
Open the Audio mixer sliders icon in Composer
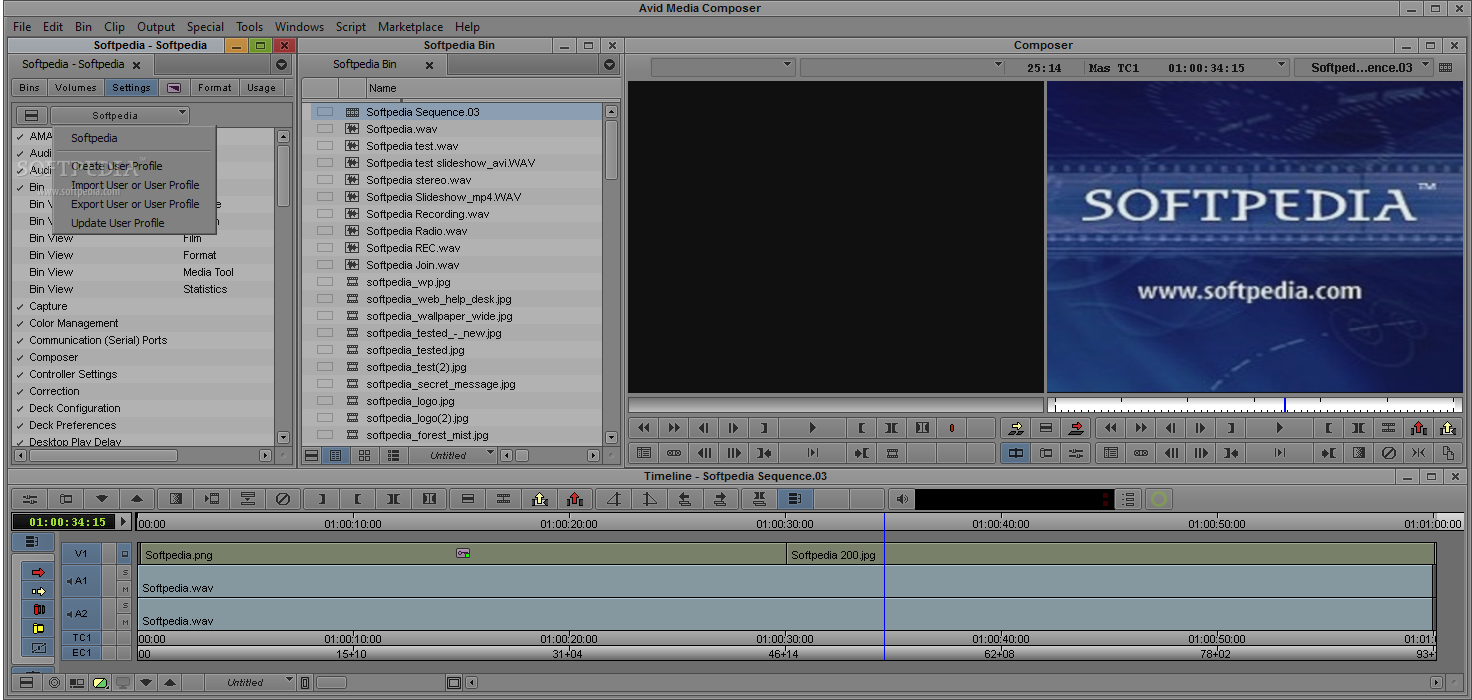pyautogui.click(x=1076, y=453)
